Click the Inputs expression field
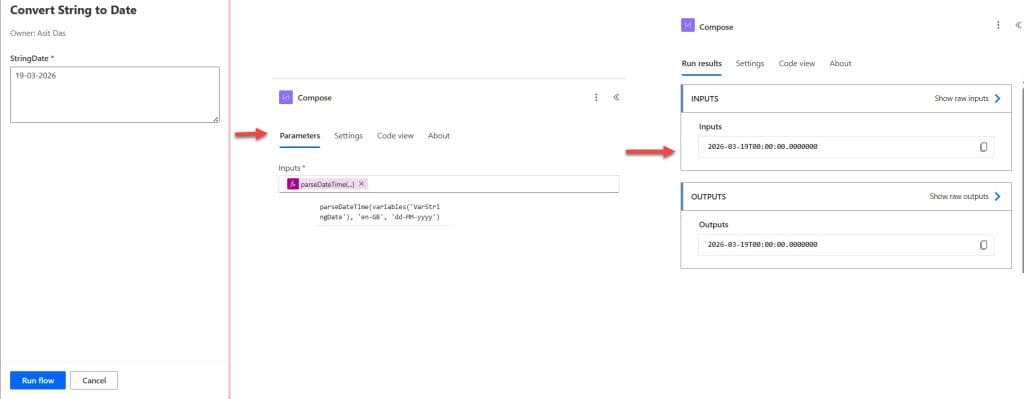 (449, 184)
